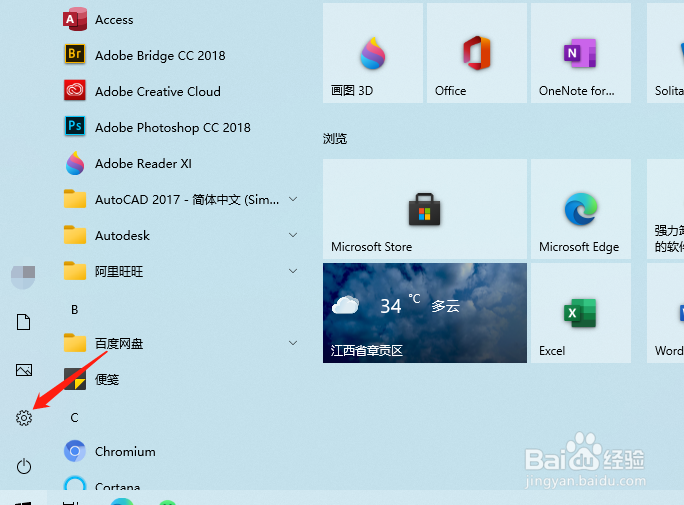The image size is (684, 505).
Task: Open the 阿里旺旺 folder
Action: [103, 271]
